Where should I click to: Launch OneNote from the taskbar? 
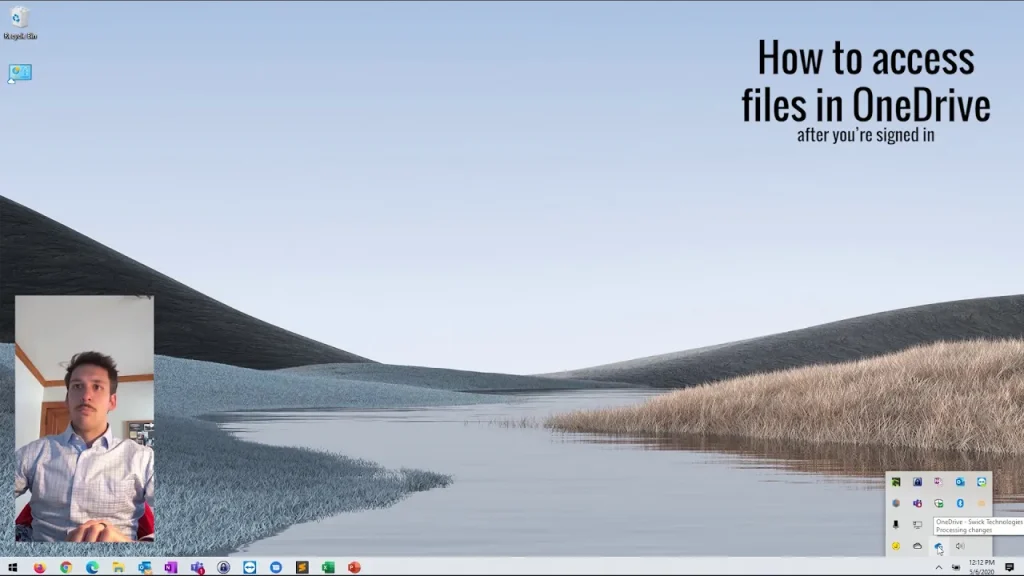point(170,567)
